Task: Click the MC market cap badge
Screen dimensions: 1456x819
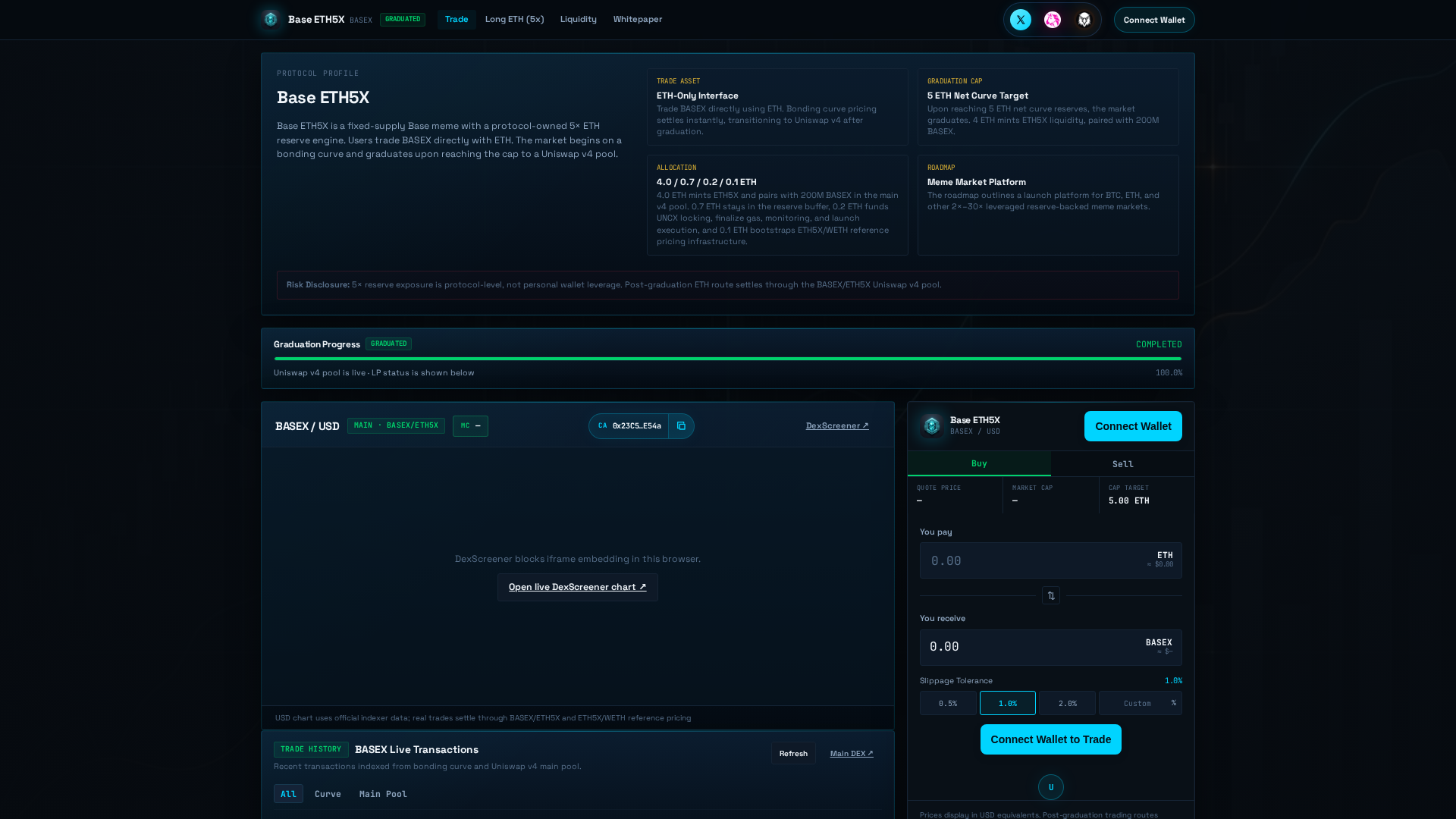Action: click(470, 426)
